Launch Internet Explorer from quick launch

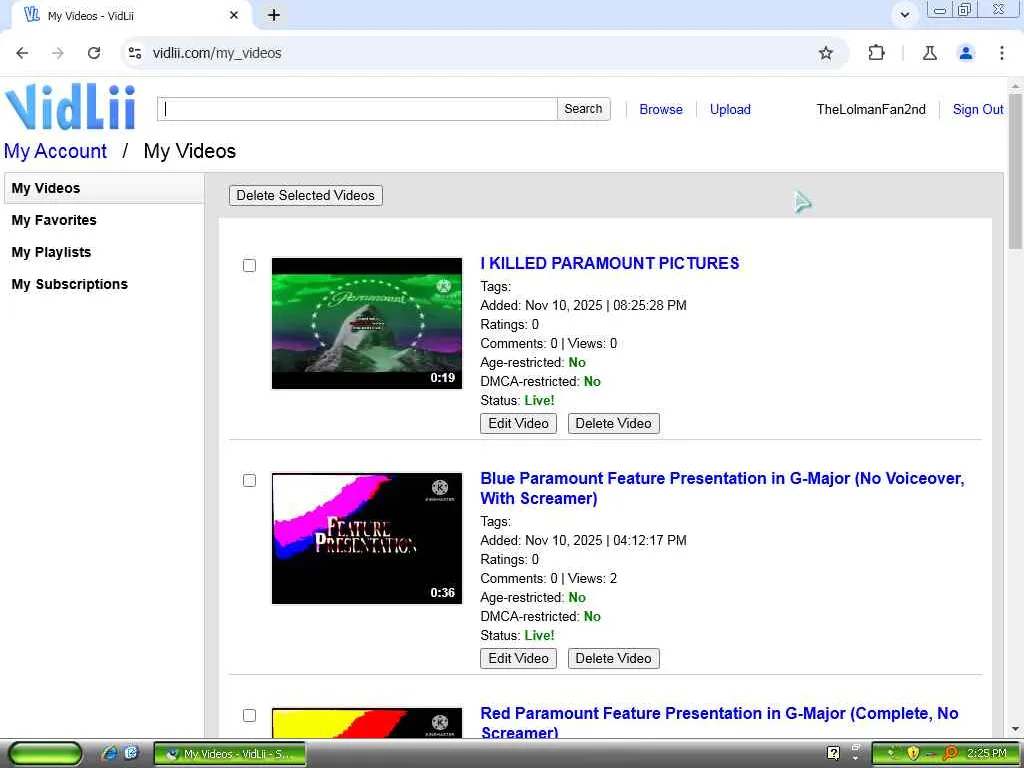click(110, 753)
